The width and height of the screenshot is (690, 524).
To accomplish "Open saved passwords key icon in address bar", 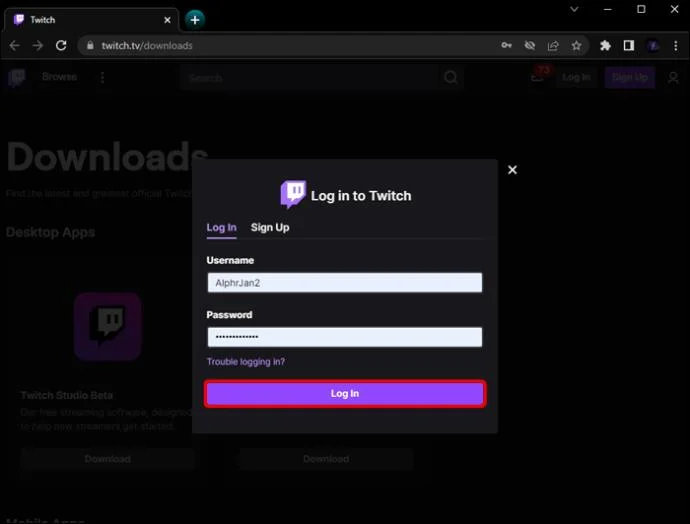I will click(506, 45).
